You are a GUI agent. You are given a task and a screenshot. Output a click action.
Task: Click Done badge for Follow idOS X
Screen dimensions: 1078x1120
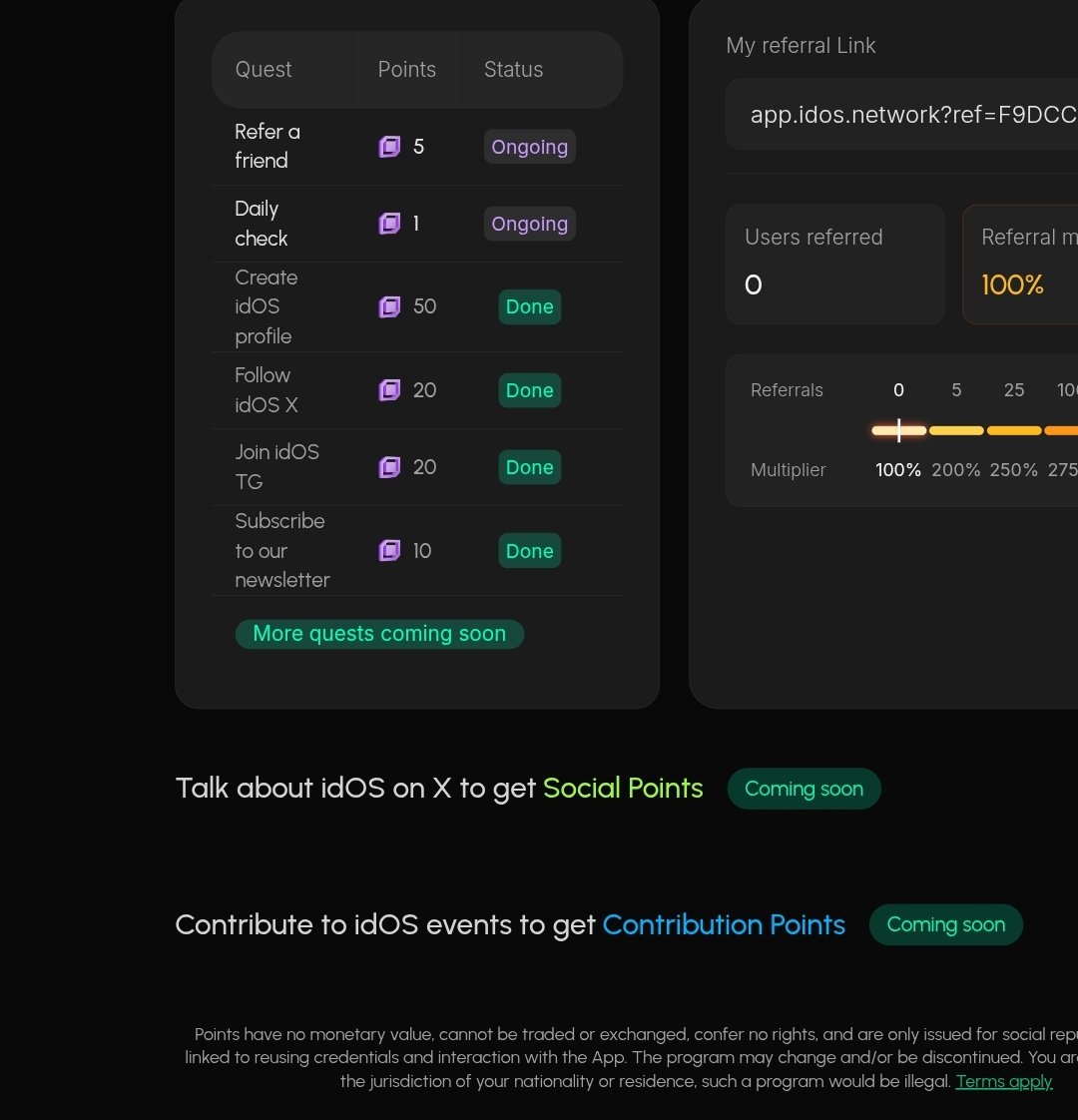[529, 390]
